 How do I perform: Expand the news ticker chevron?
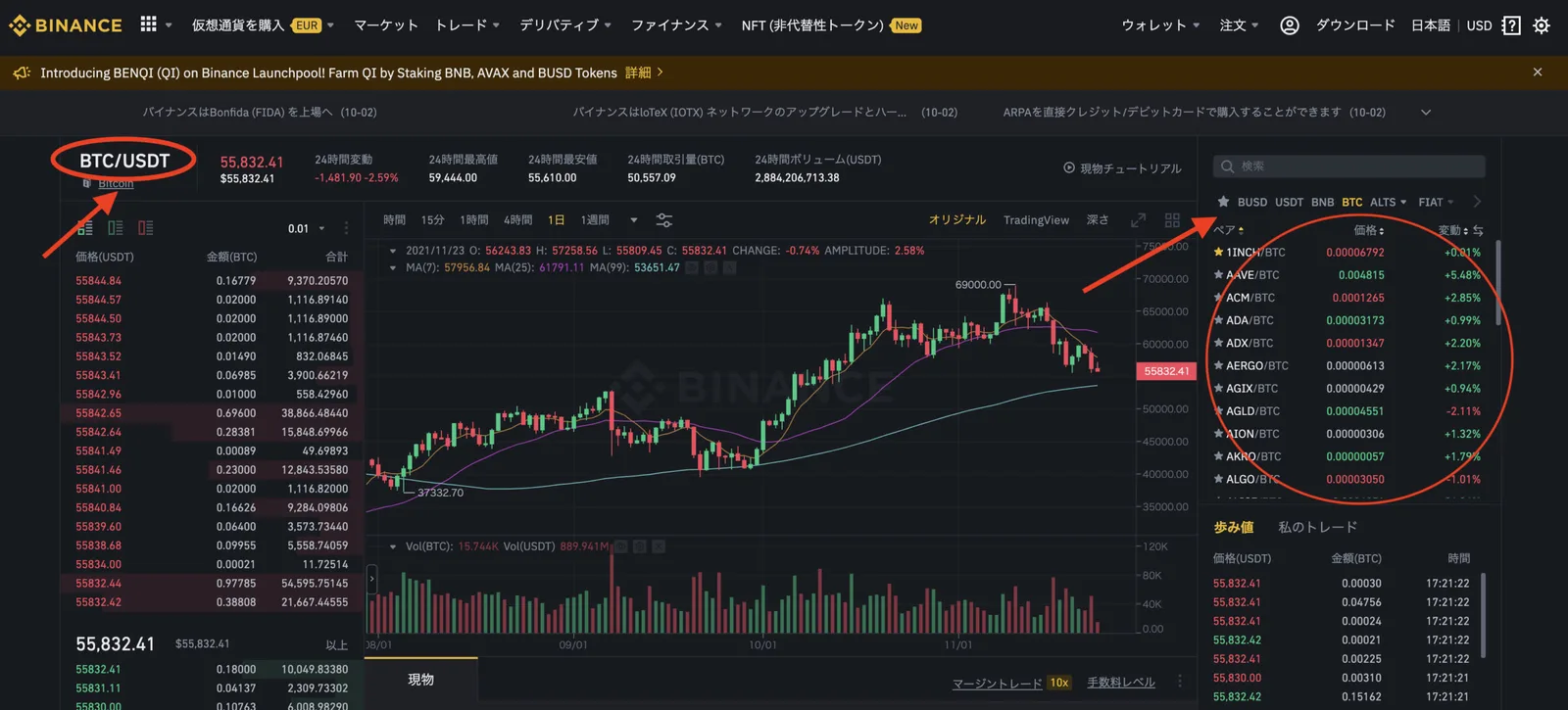pos(1426,113)
